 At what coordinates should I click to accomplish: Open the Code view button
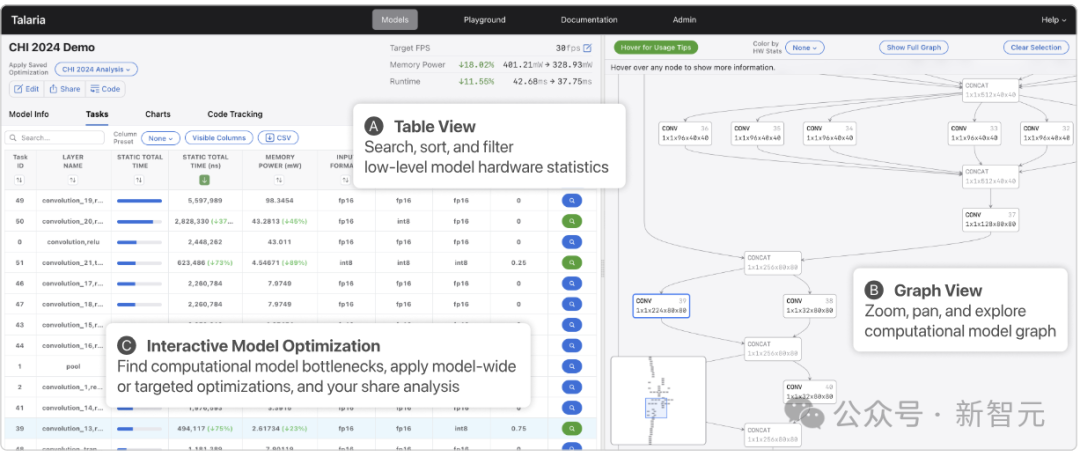(x=106, y=89)
